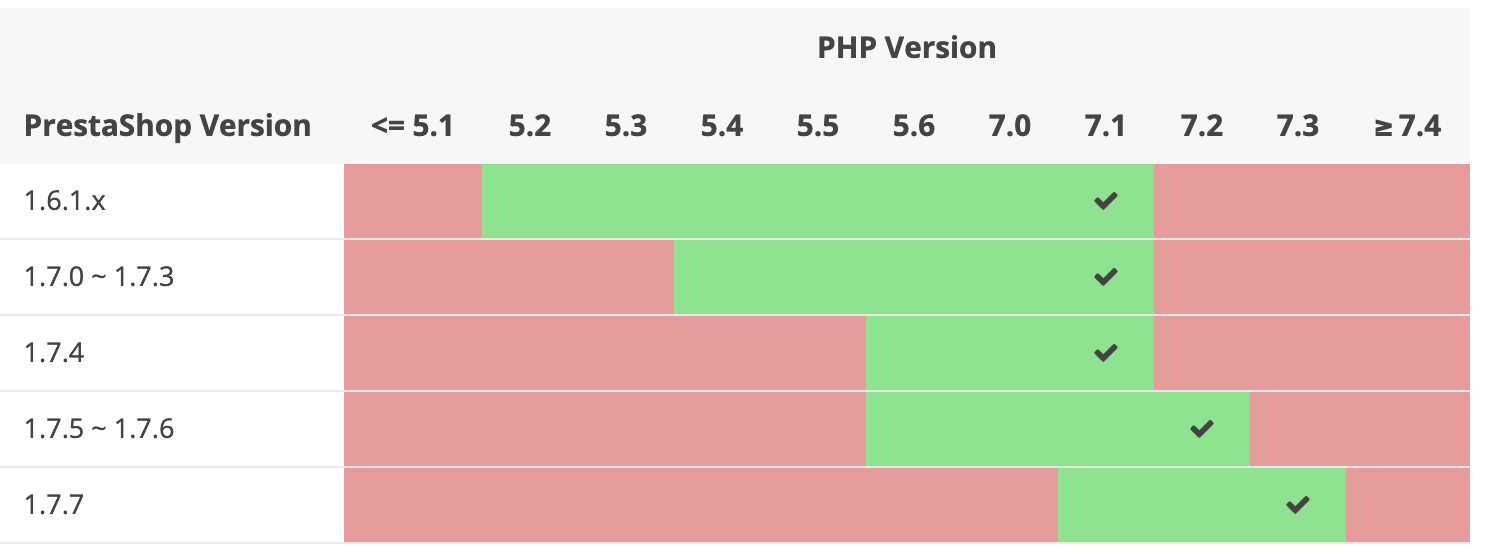Click the checkmark in the 1.6.1.x row
The height and width of the screenshot is (560, 1498).
point(1105,201)
